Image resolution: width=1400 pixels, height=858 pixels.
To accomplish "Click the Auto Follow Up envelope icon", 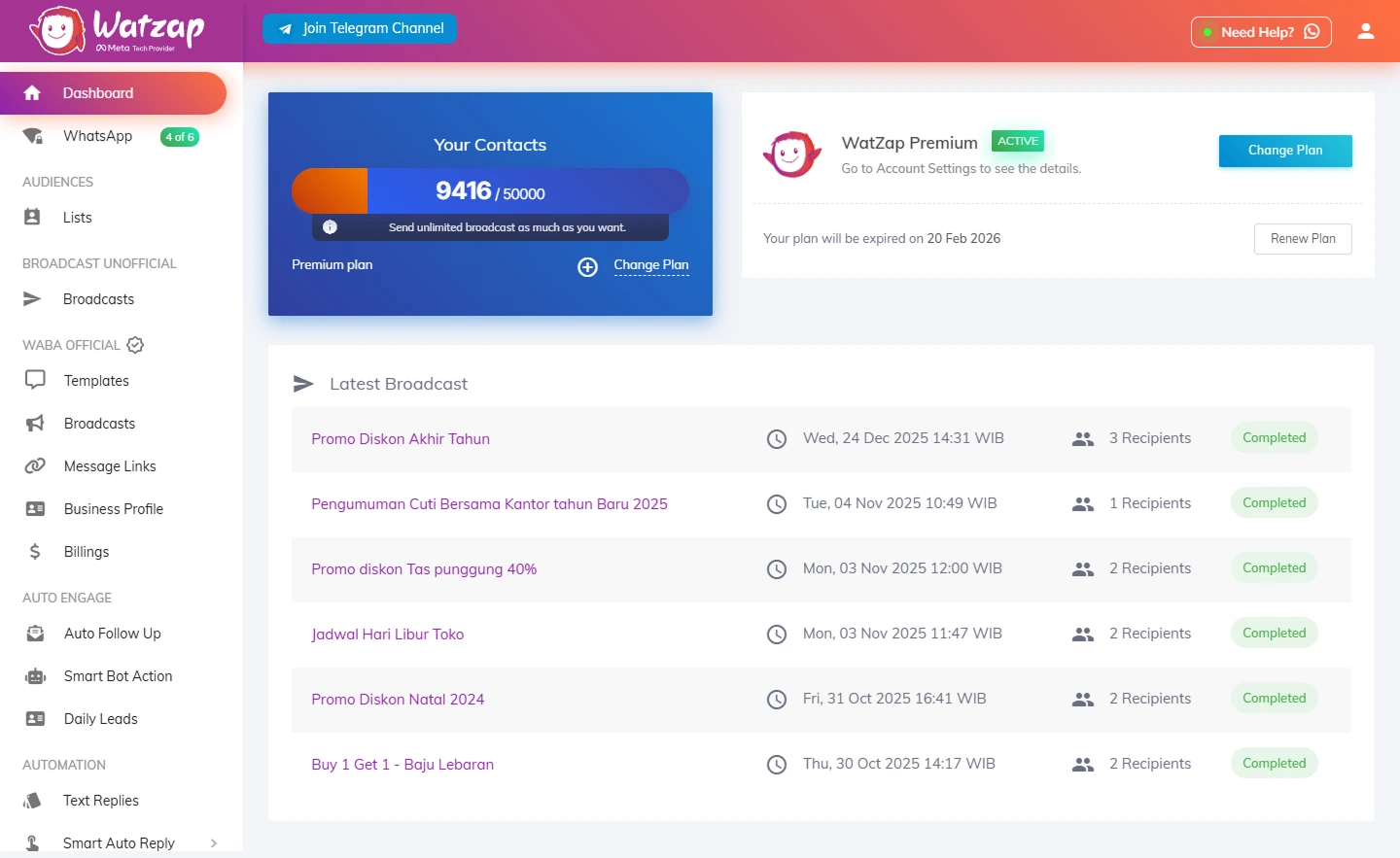I will pos(35,634).
